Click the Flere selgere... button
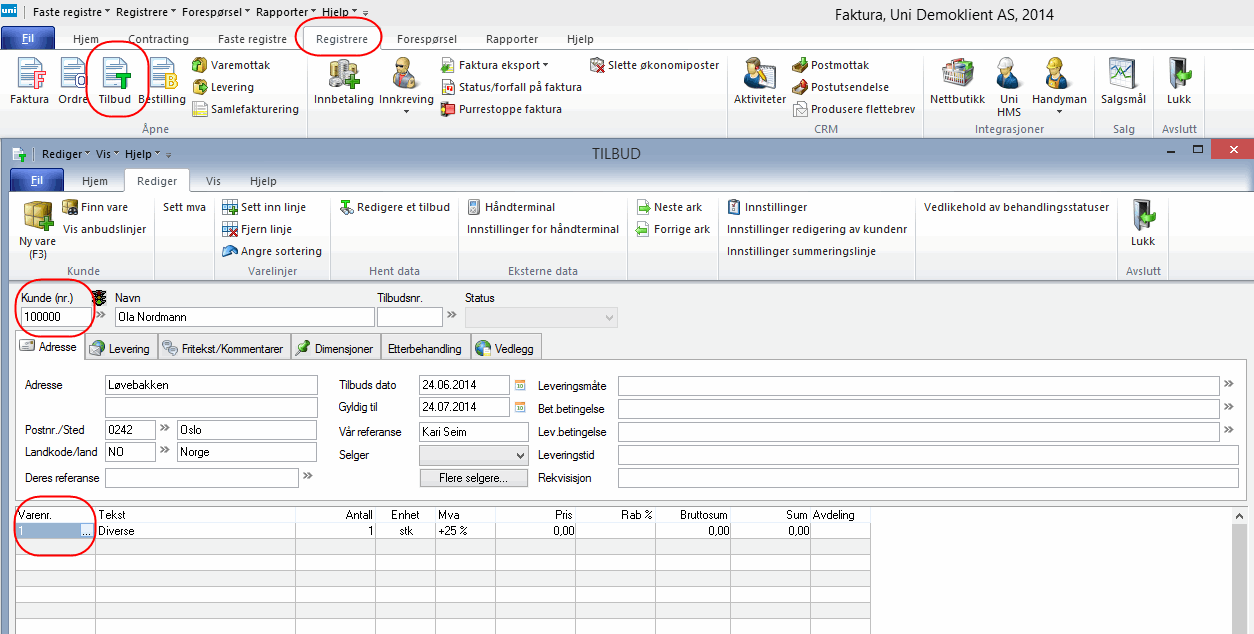 coord(473,478)
